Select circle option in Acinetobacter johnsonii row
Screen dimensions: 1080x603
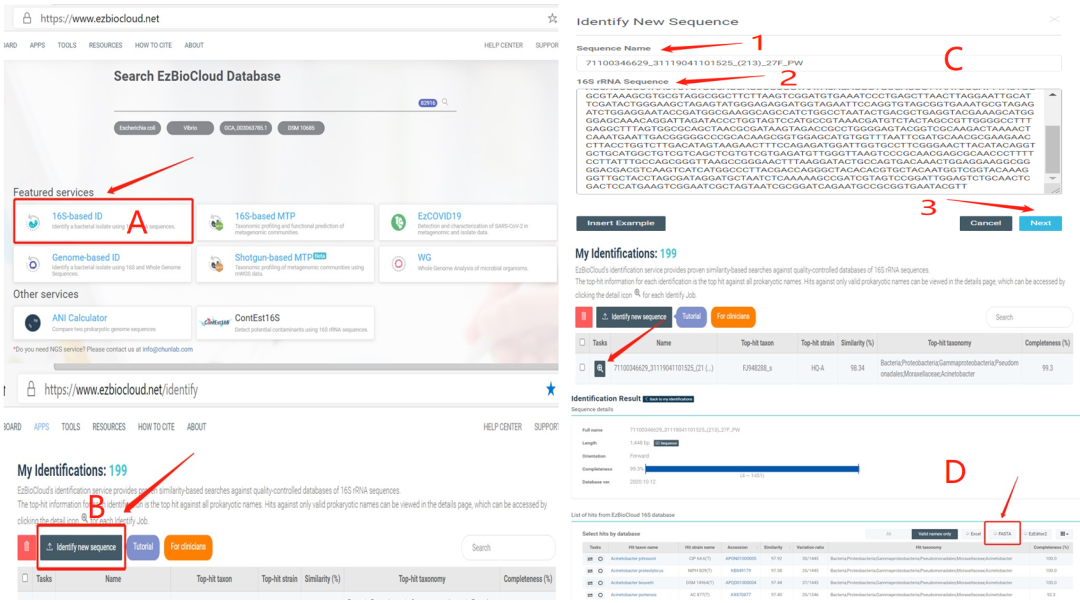point(600,559)
